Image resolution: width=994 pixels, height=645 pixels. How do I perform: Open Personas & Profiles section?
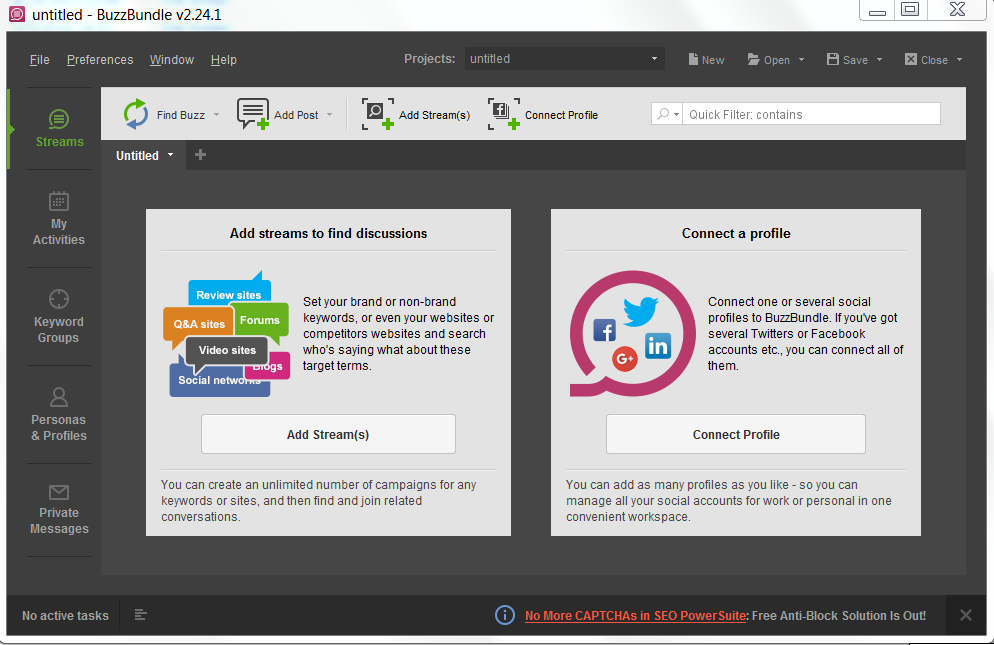[59, 414]
